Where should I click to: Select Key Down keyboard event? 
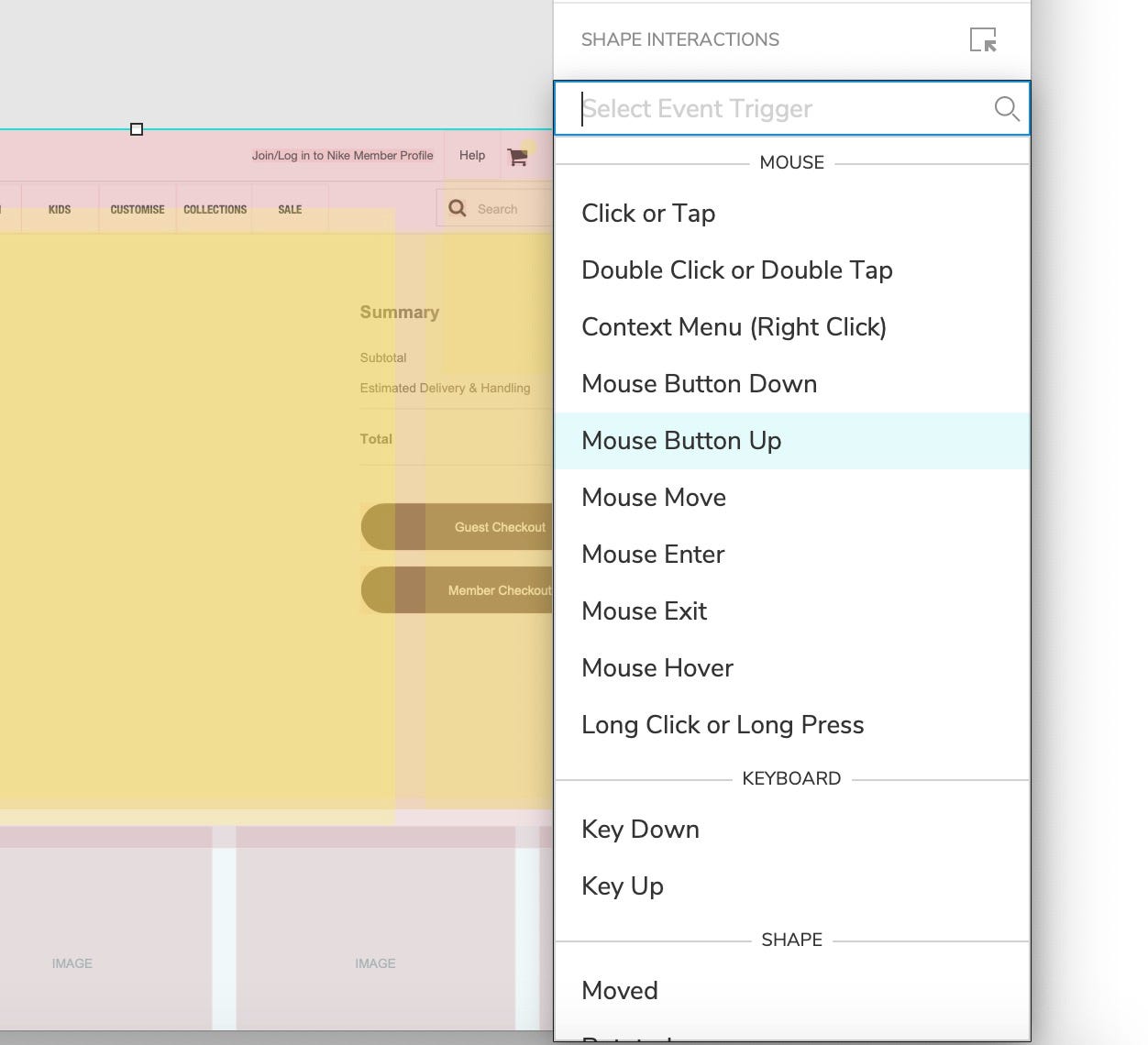click(x=792, y=829)
